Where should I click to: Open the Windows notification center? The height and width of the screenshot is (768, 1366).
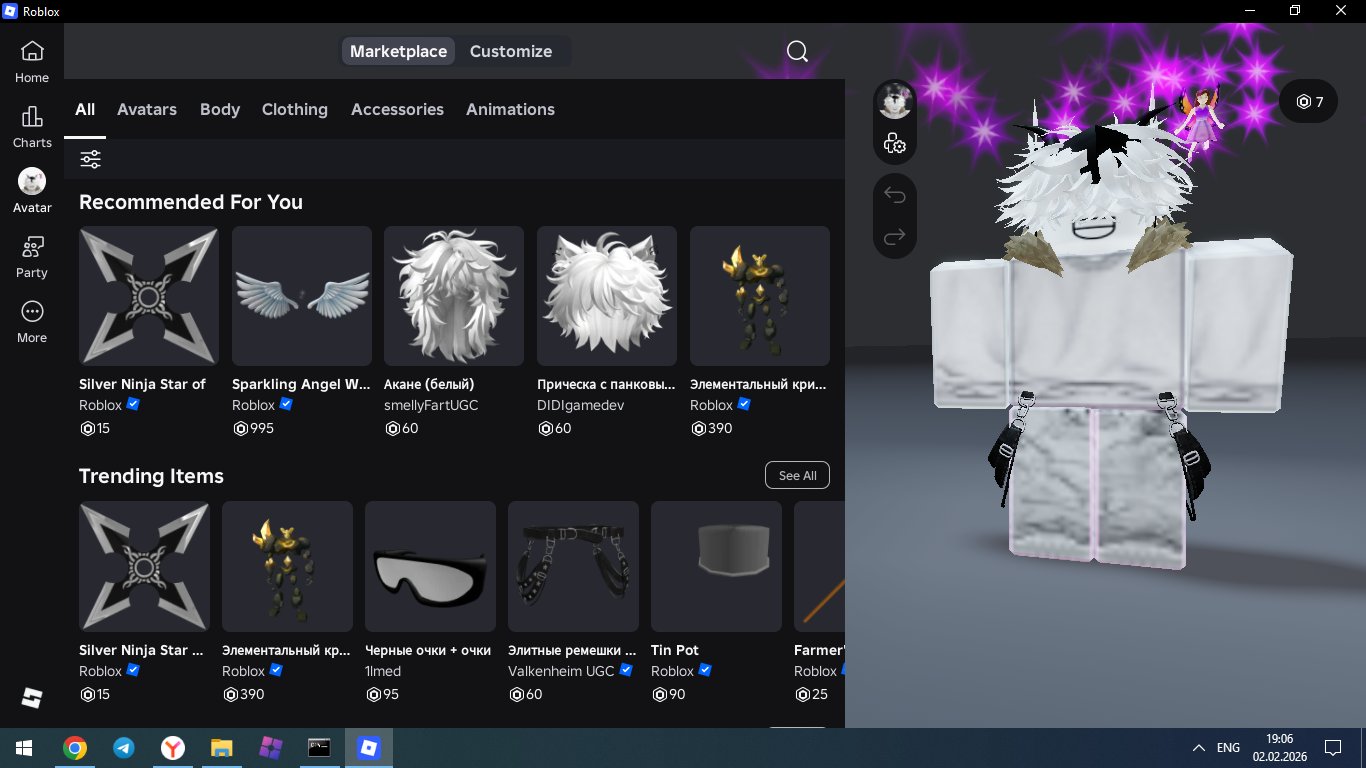[x=1332, y=748]
